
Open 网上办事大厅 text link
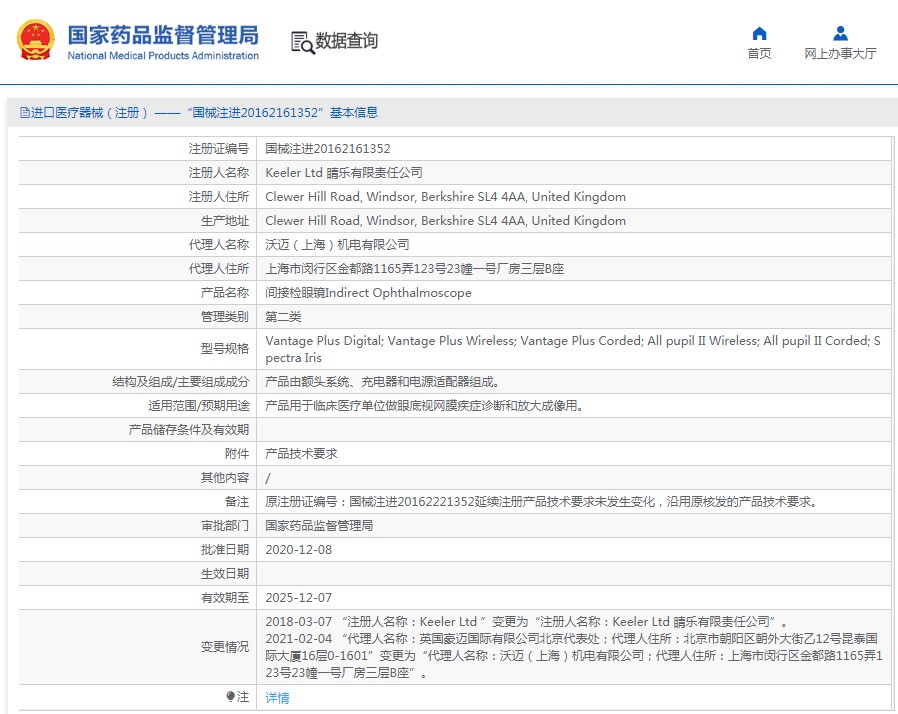[x=840, y=54]
